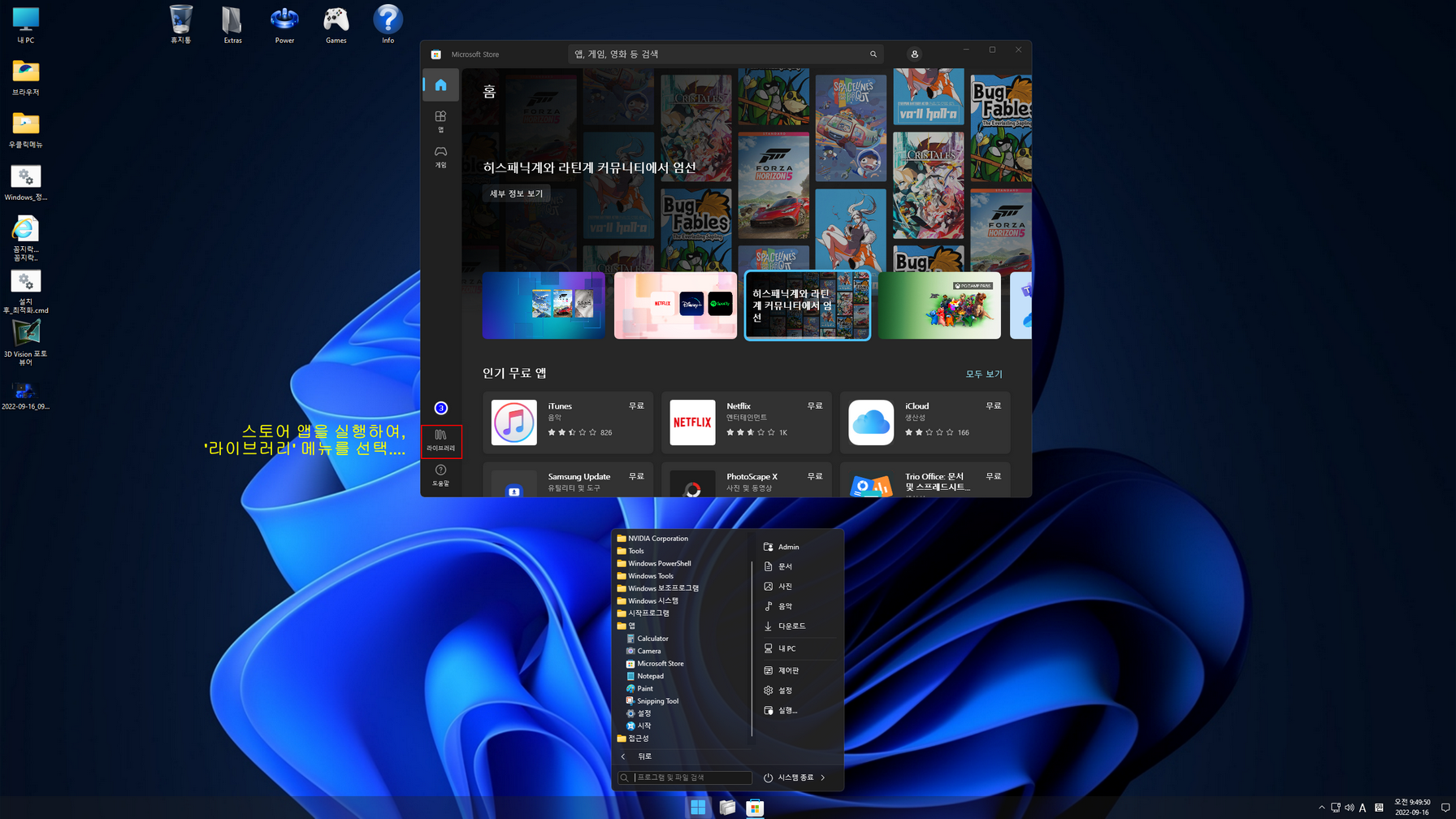Click 뒤로 back button in start menu

636,756
